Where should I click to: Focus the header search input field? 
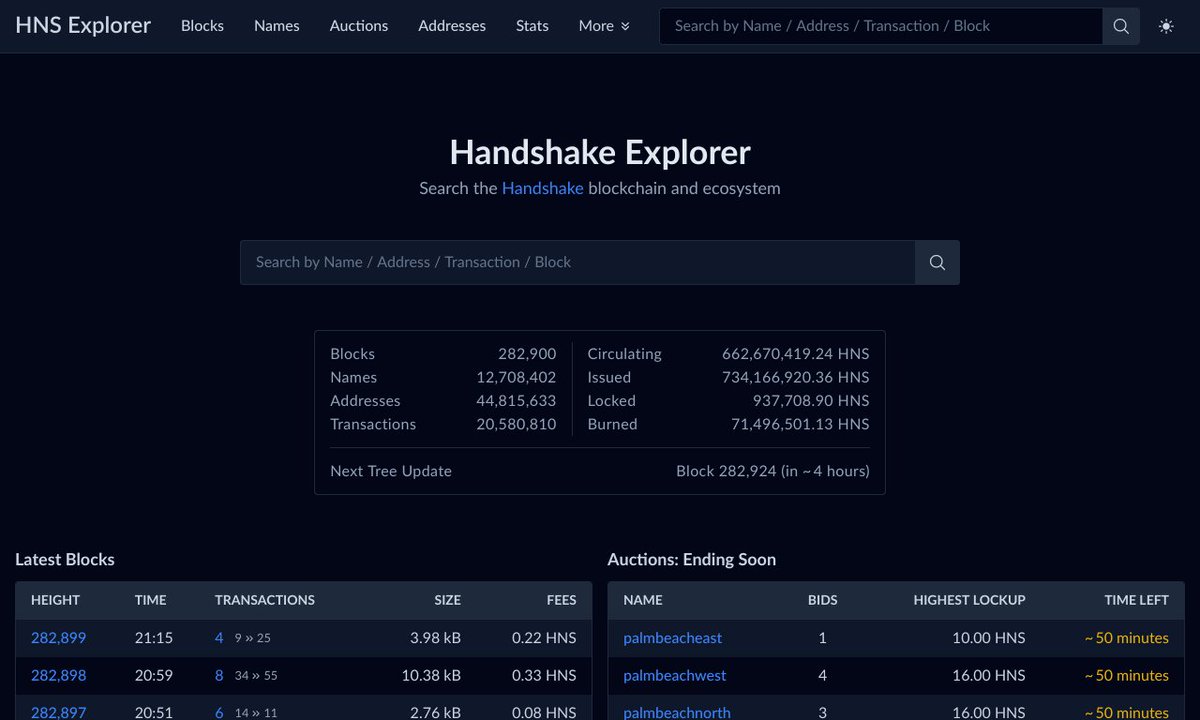[x=881, y=26]
